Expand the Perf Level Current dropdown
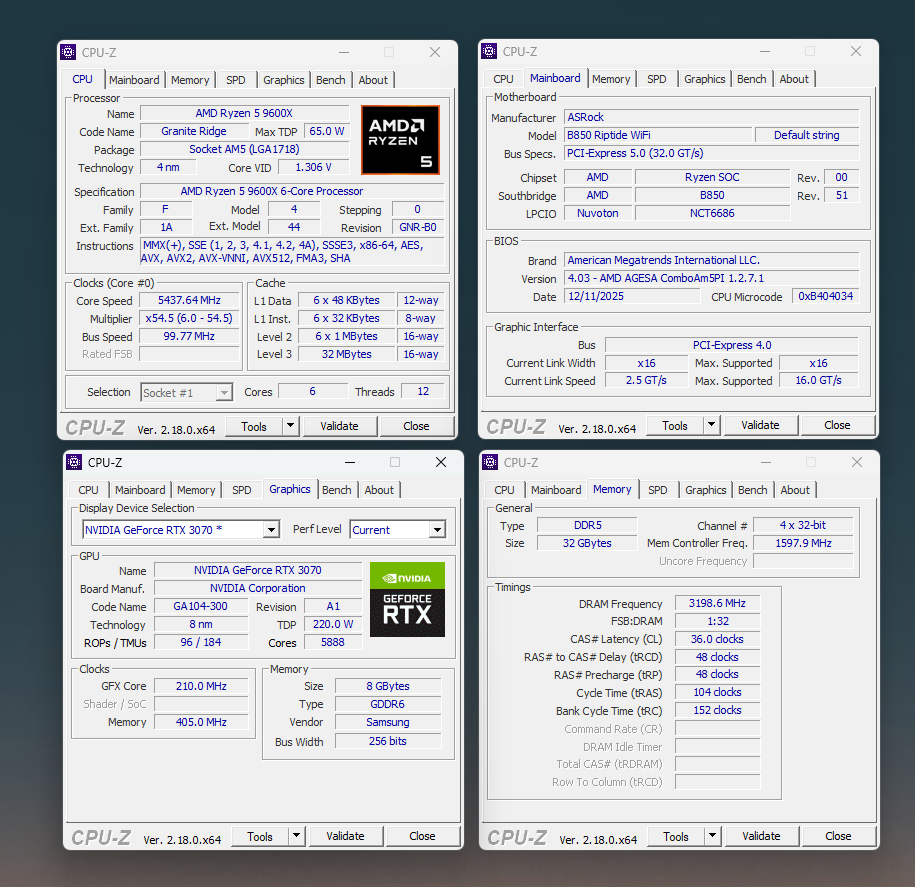The height and width of the screenshot is (887, 915). (x=437, y=530)
